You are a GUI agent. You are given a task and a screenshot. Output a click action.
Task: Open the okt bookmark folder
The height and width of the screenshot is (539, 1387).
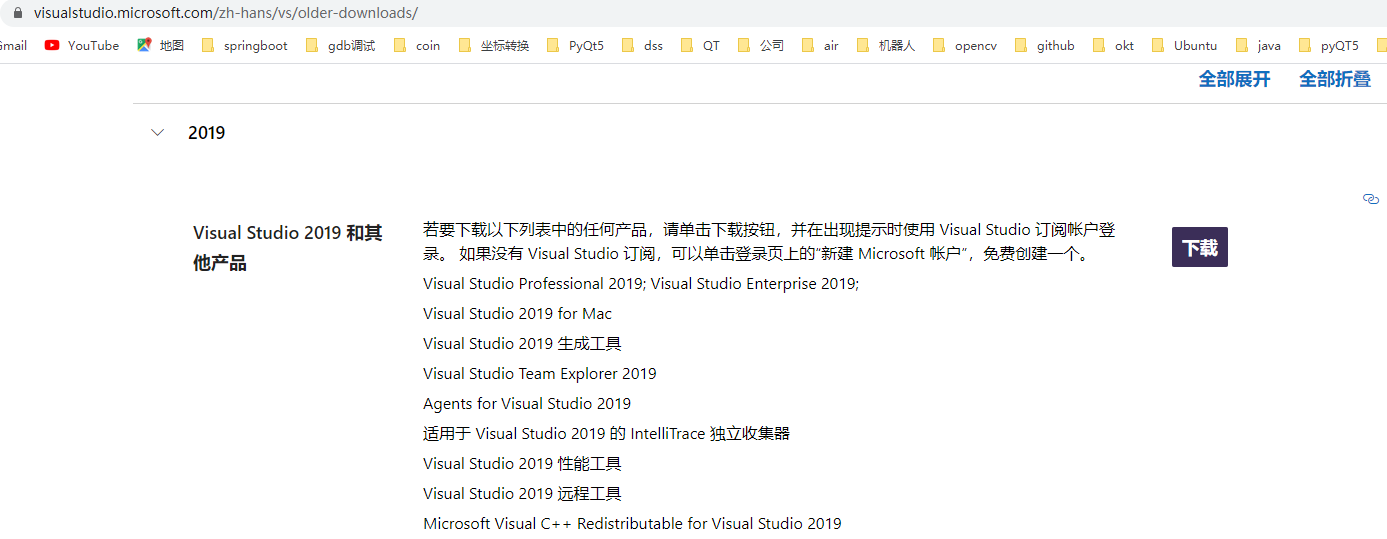[x=1114, y=45]
